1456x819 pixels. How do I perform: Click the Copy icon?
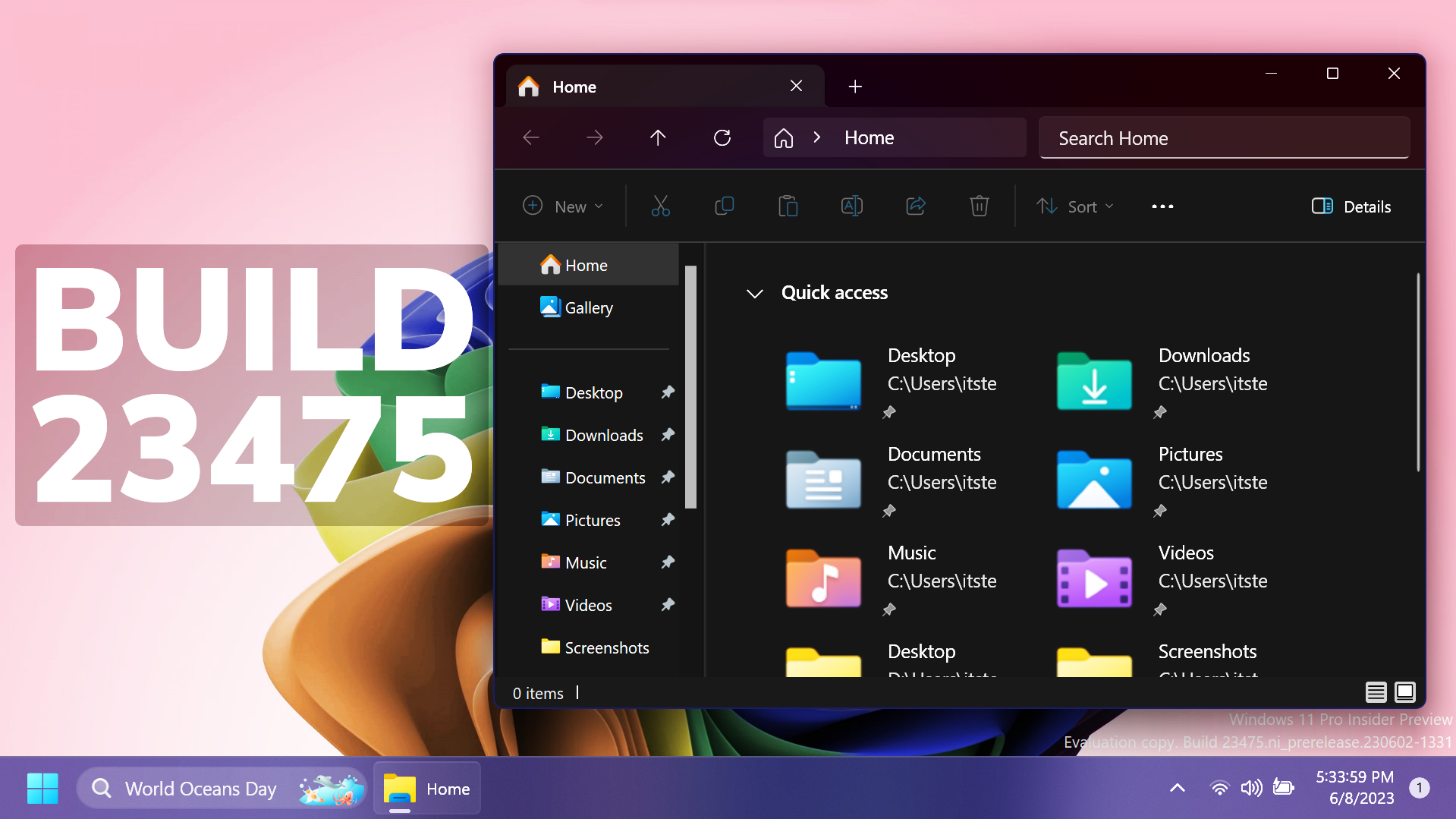(x=724, y=206)
